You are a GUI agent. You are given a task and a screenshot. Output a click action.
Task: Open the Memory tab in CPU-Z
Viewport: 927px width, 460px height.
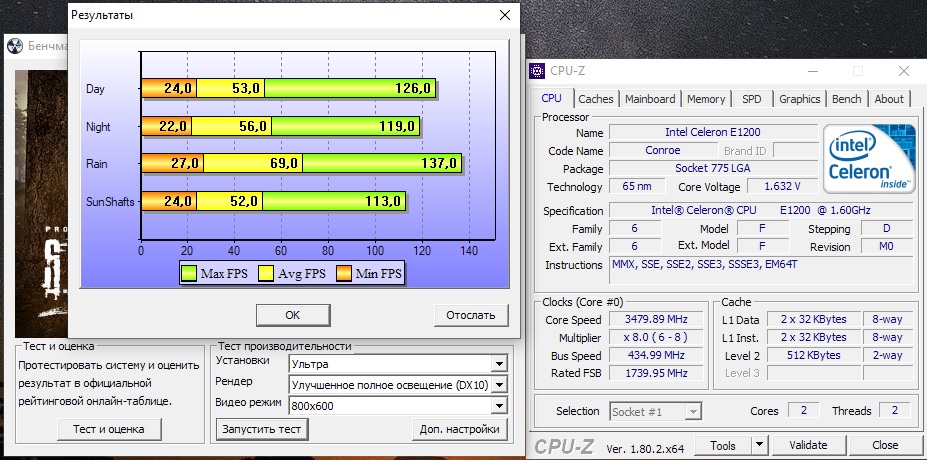coord(706,99)
